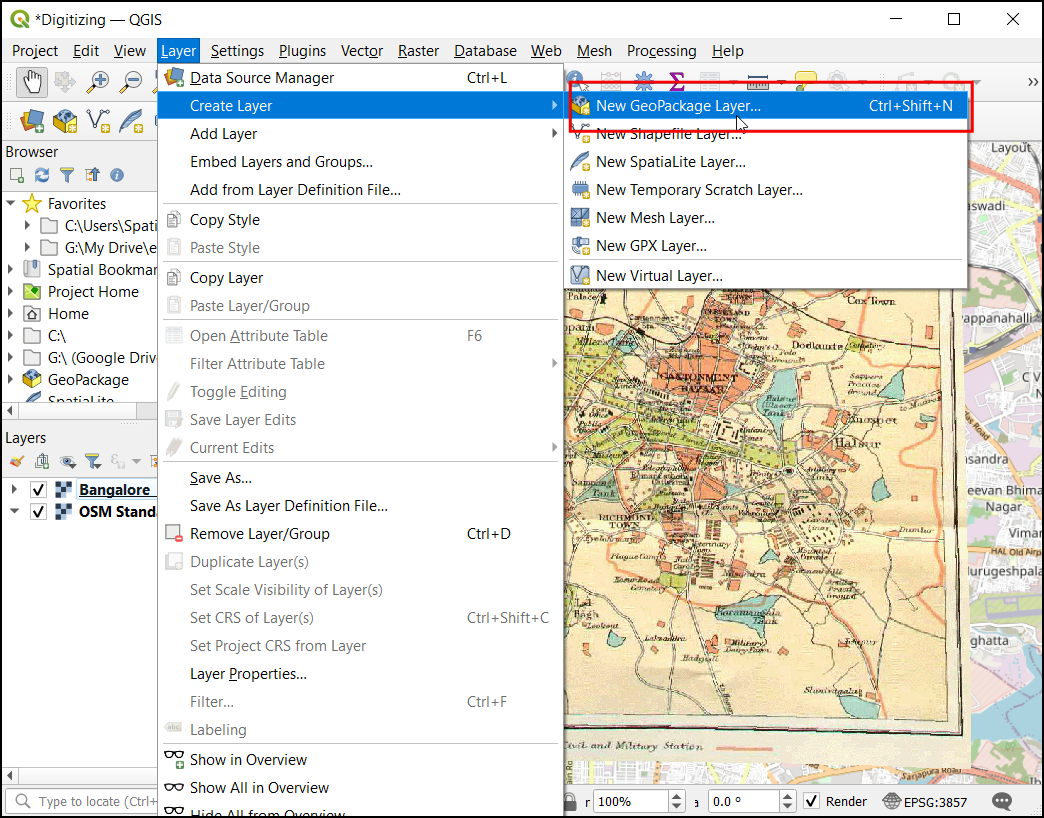Screen dimensions: 1044x818
Task: Choose New Shapefile Layer from submenu
Action: pyautogui.click(x=766, y=134)
